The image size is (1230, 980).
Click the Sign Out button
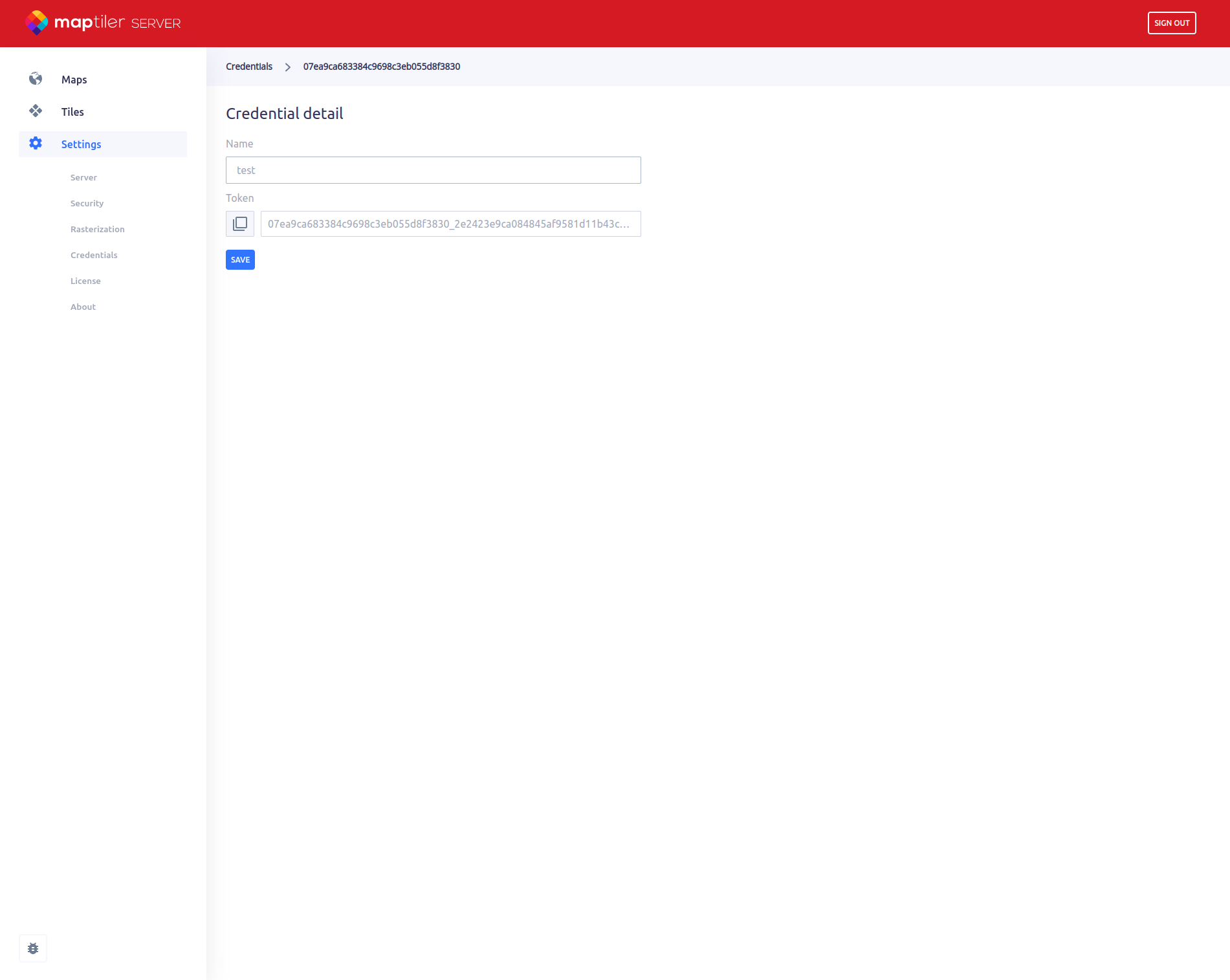pyautogui.click(x=1171, y=23)
